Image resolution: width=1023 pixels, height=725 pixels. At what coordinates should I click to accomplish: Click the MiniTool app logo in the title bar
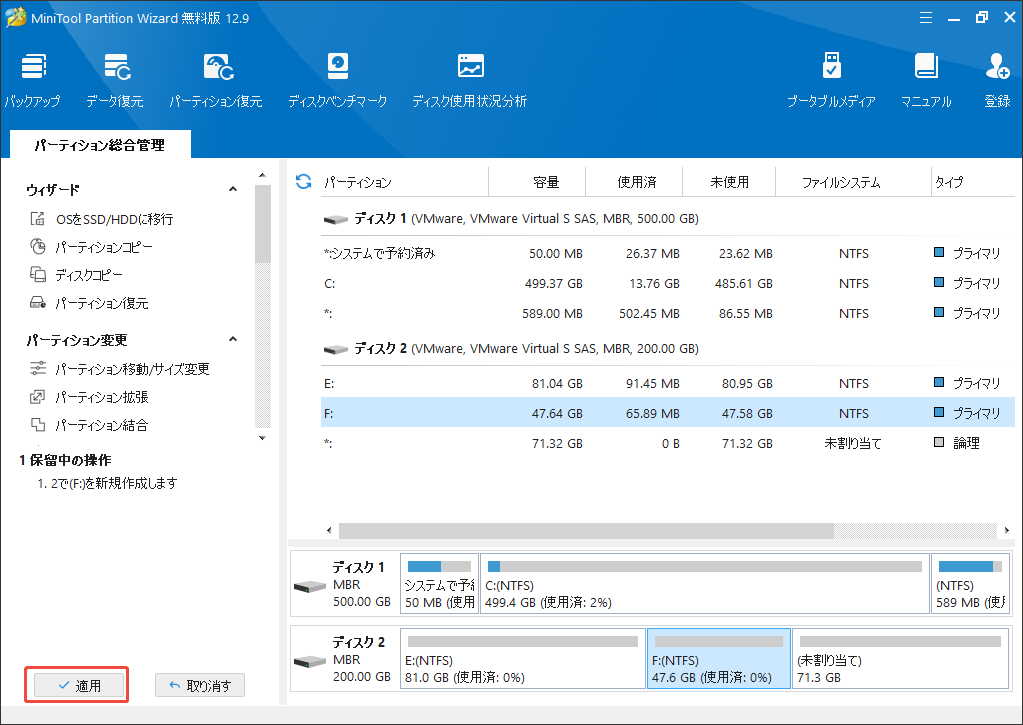[15, 18]
